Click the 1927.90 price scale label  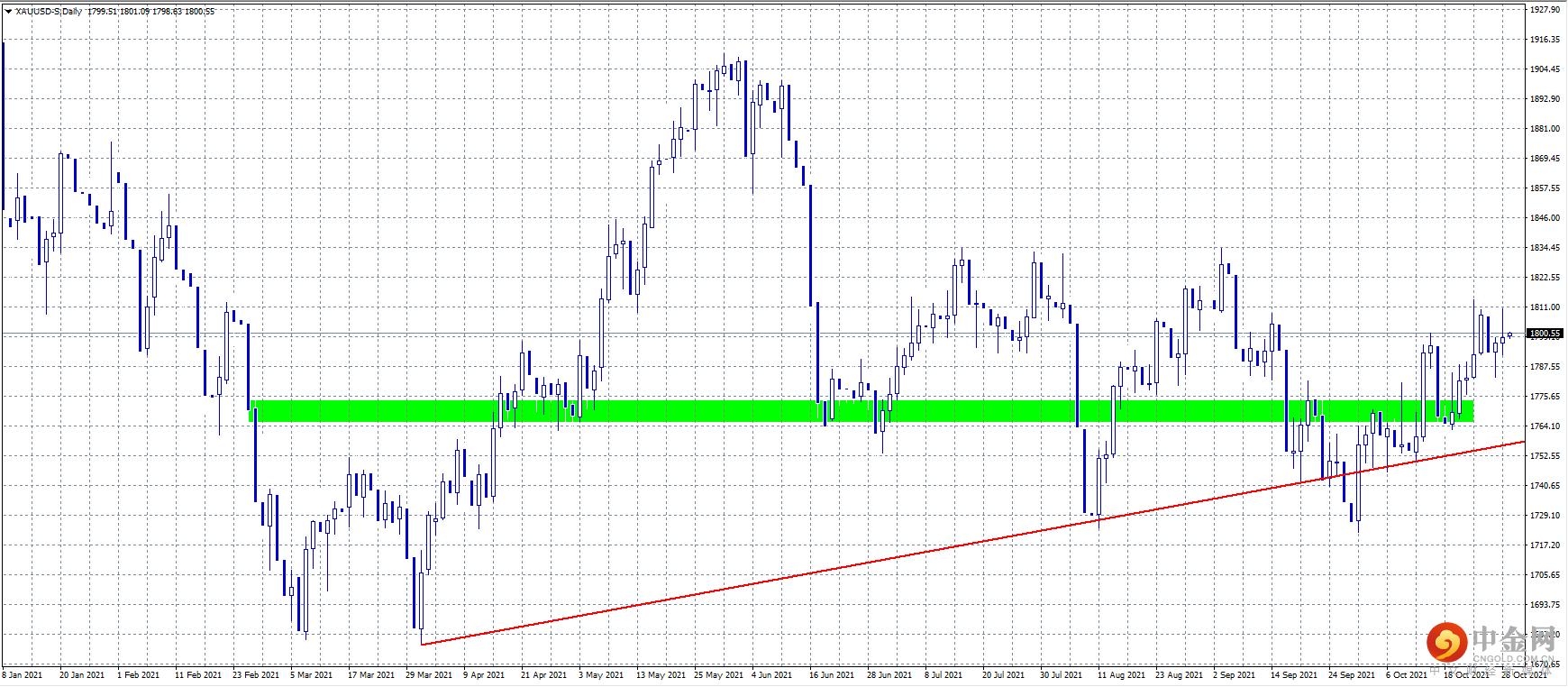coord(1545,10)
